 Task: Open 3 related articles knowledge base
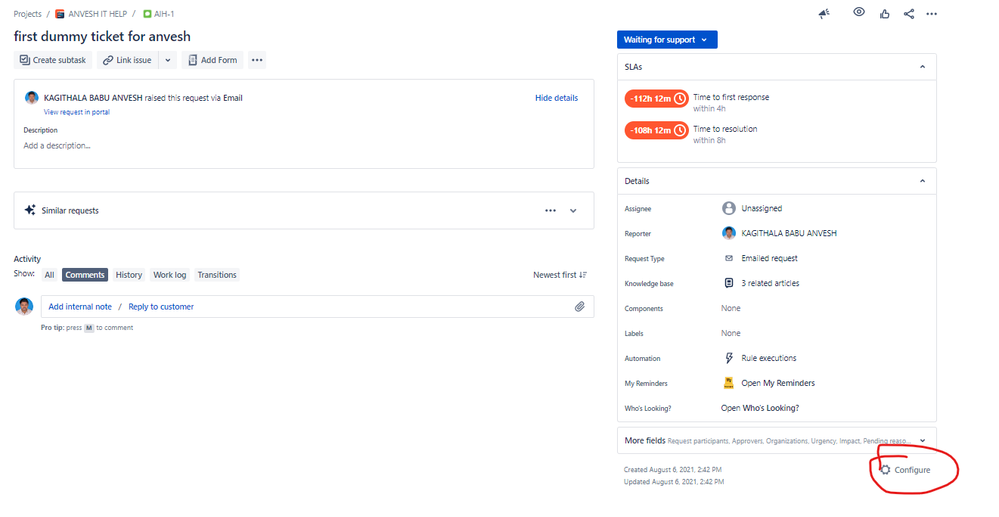[770, 283]
